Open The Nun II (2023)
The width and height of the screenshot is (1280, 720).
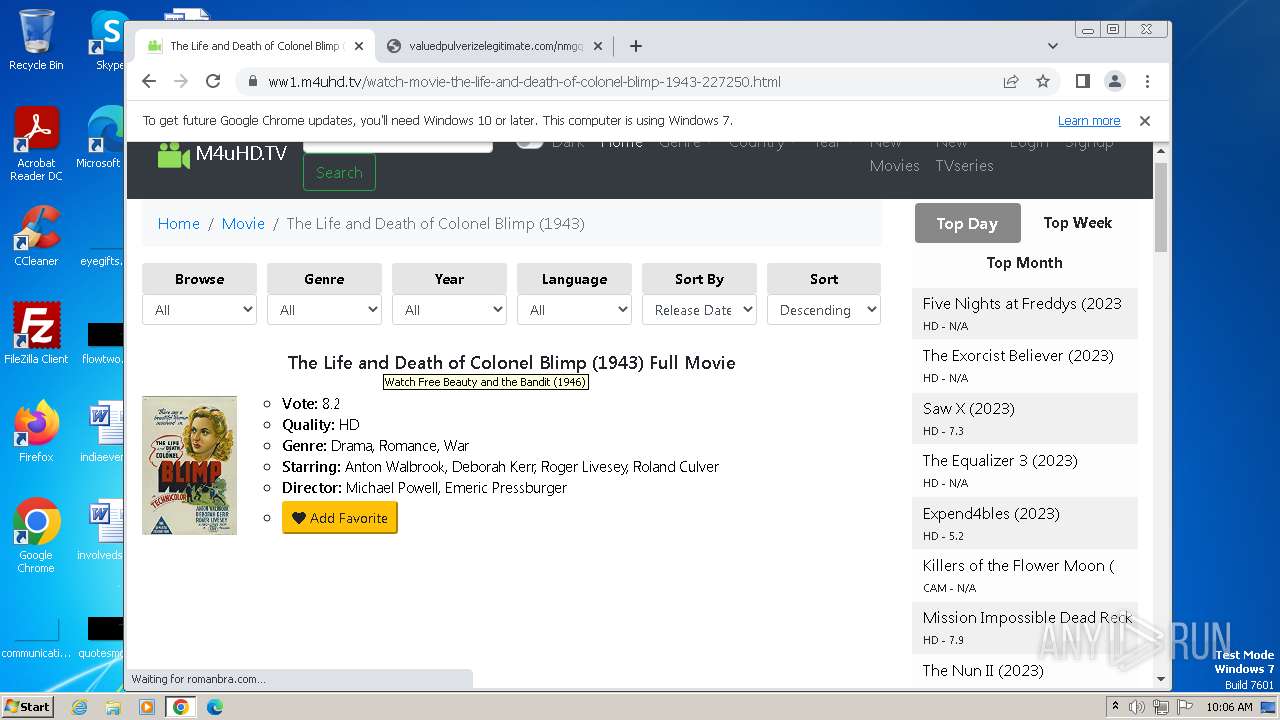point(983,670)
